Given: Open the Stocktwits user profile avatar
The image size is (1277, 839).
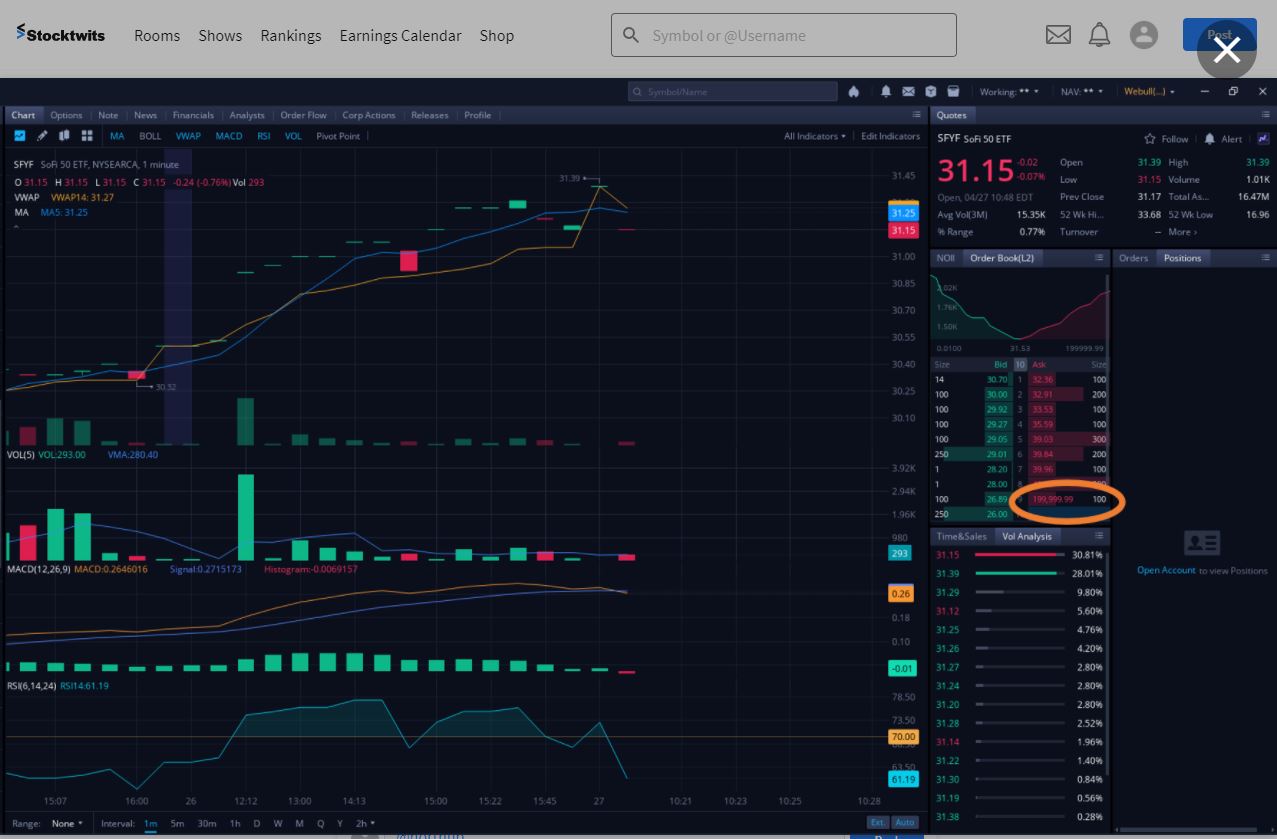Looking at the screenshot, I should [1143, 35].
